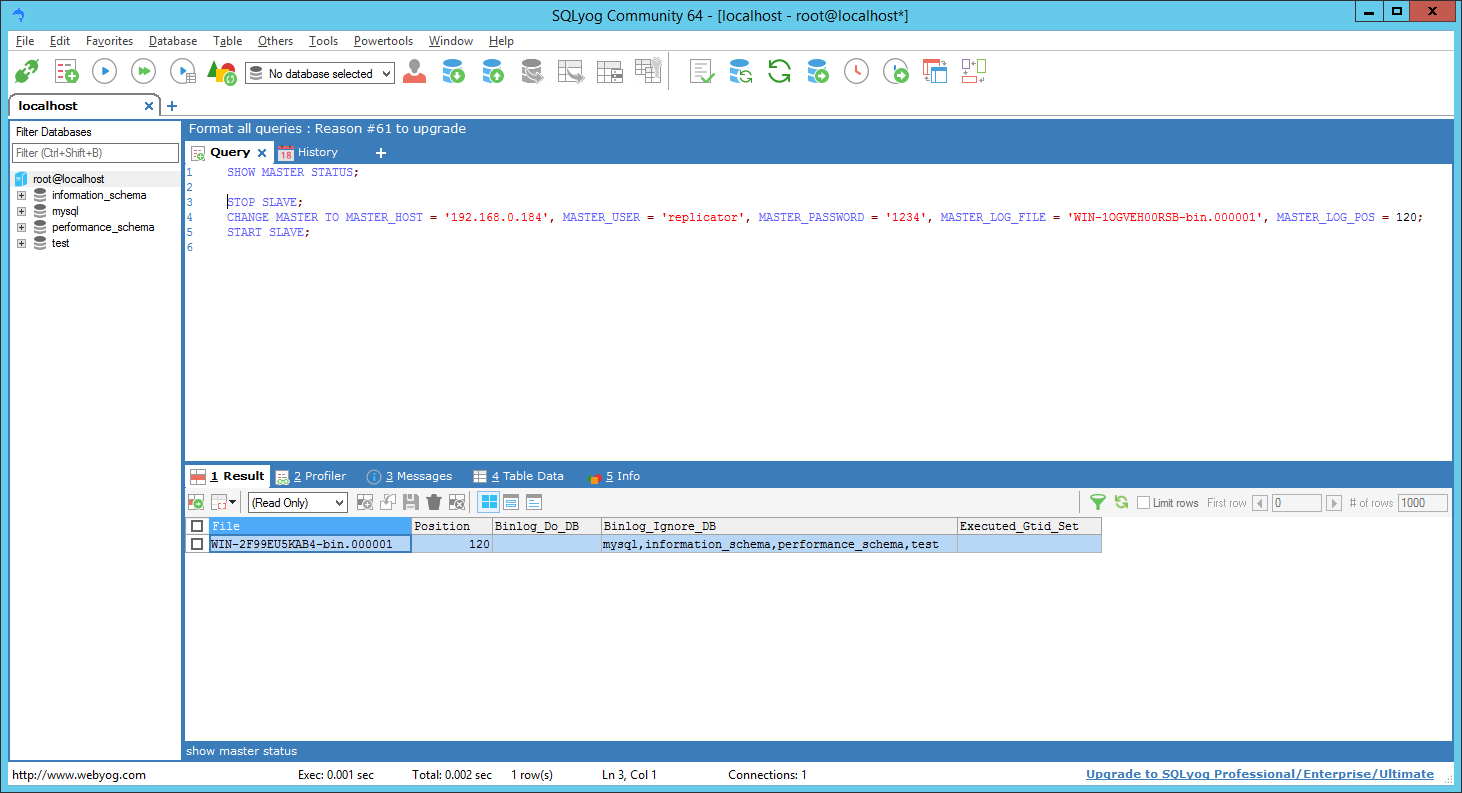Image resolution: width=1462 pixels, height=793 pixels.
Task: Click the gray table with arrow icon
Action: [570, 72]
